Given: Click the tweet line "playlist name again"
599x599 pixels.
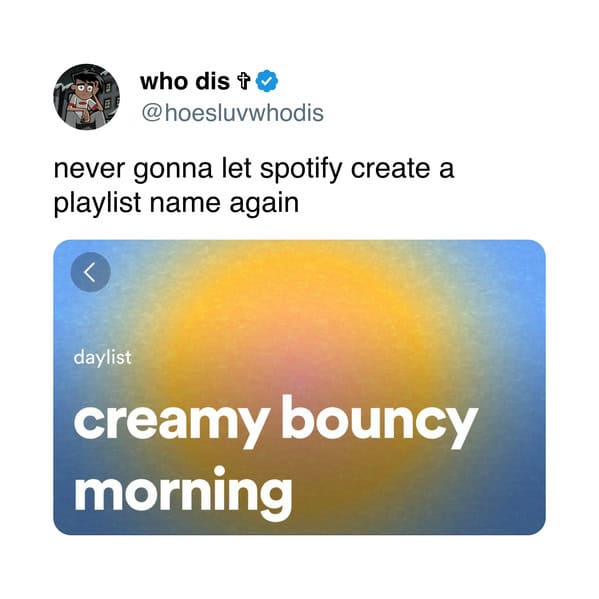Looking at the screenshot, I should click(x=176, y=204).
